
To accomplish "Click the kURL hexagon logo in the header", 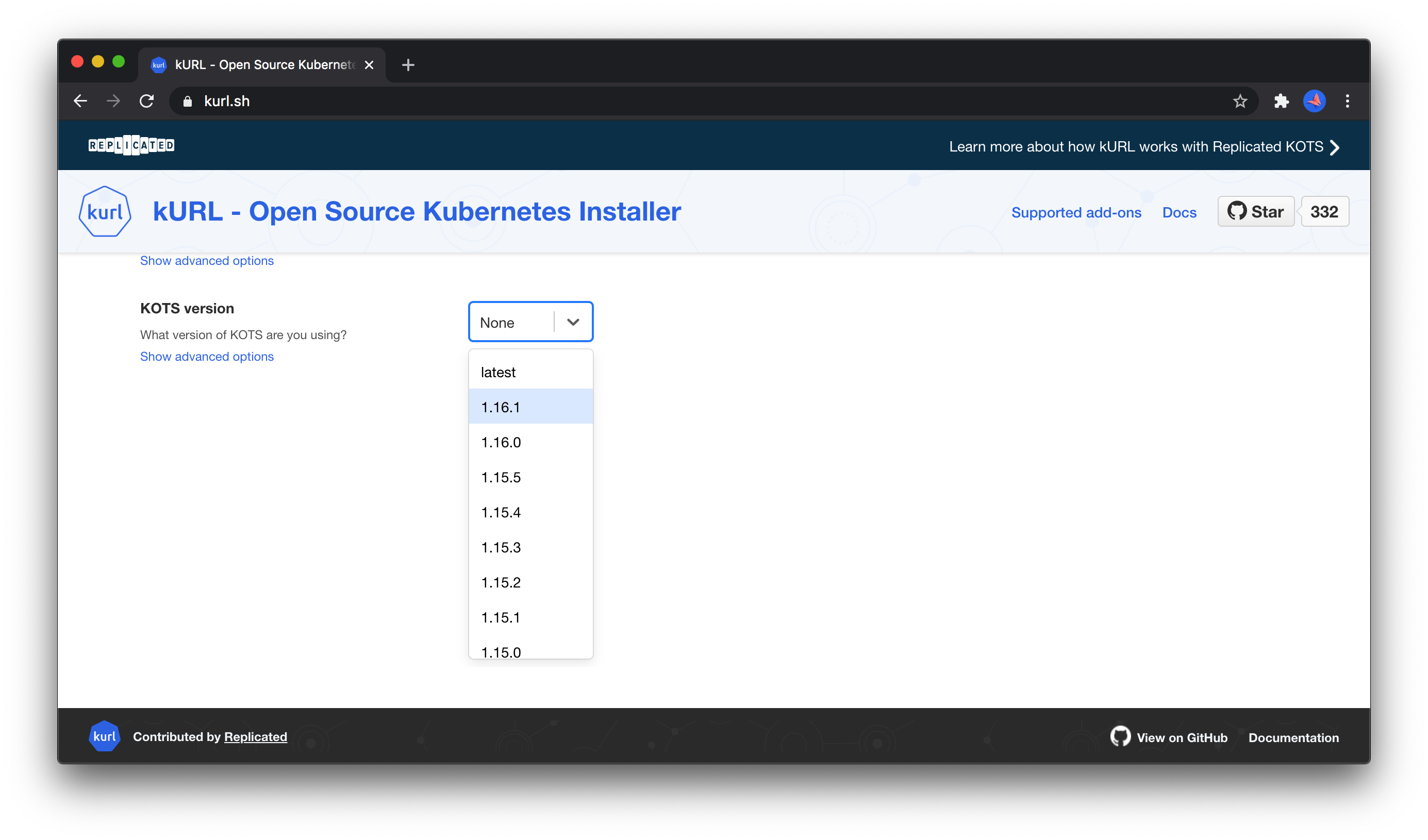I will [104, 211].
